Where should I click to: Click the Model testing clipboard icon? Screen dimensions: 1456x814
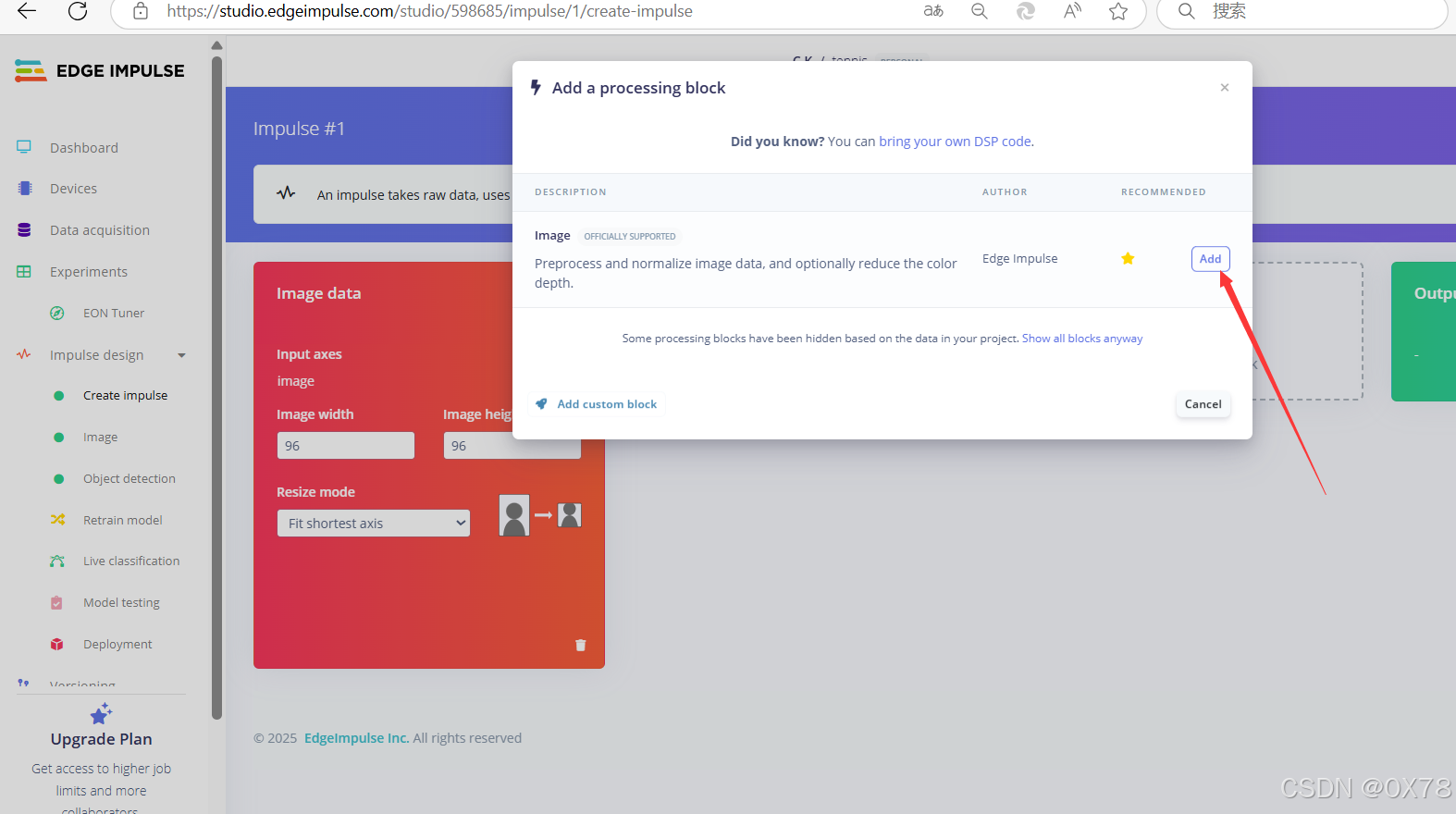coord(57,602)
